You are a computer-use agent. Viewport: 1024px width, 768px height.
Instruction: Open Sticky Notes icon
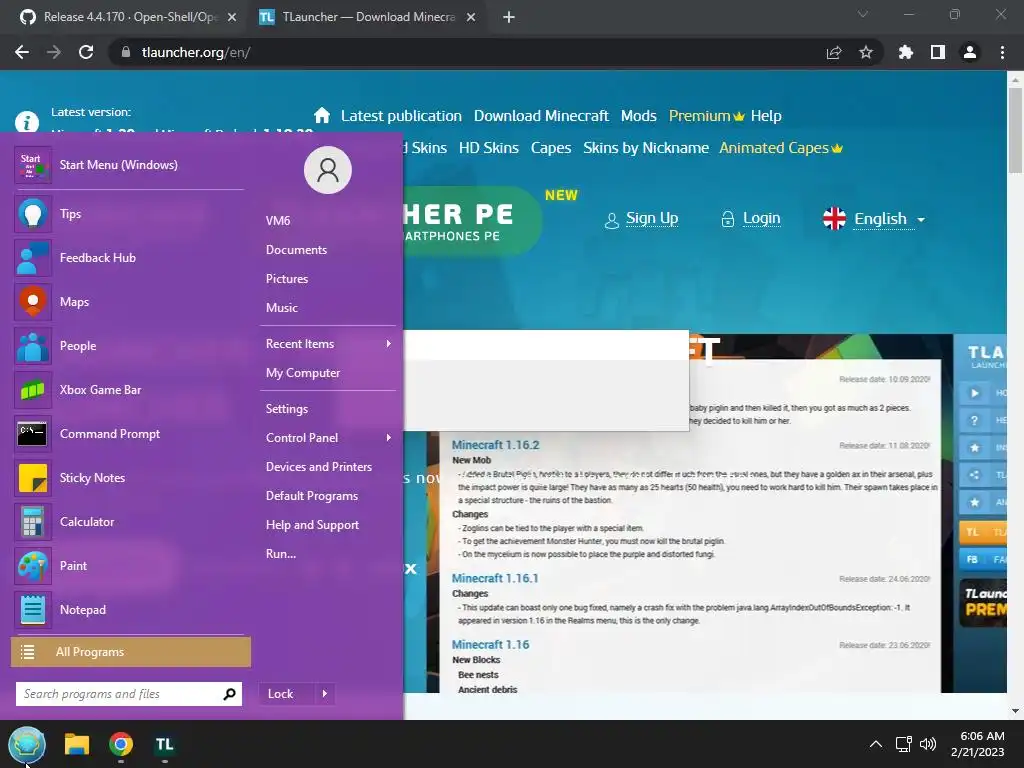point(33,478)
